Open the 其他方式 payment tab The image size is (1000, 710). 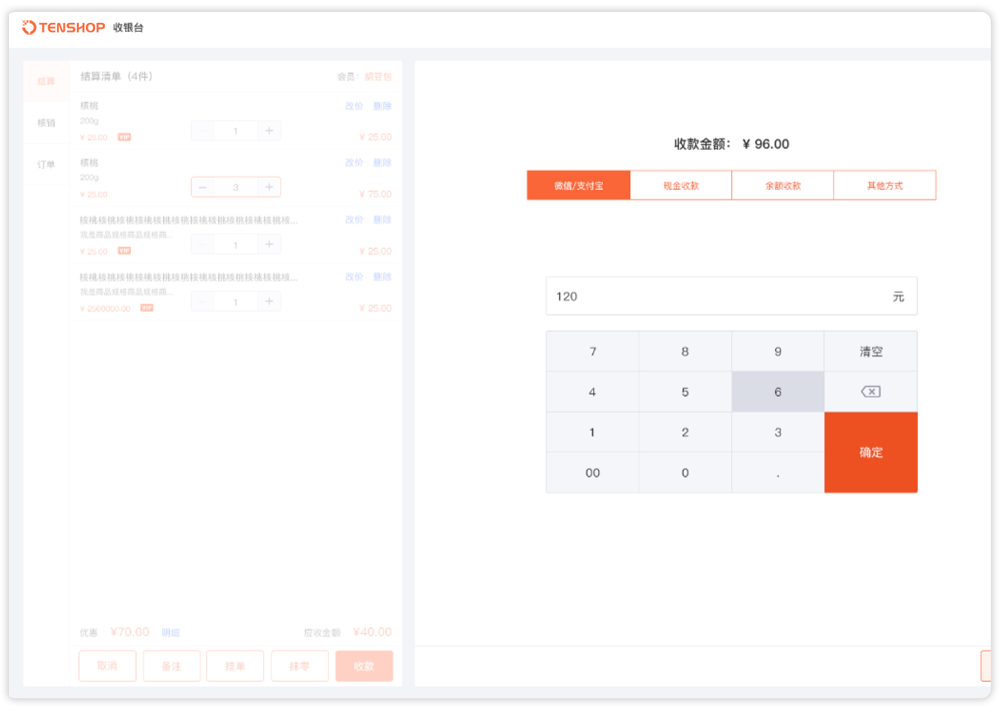[x=885, y=186]
